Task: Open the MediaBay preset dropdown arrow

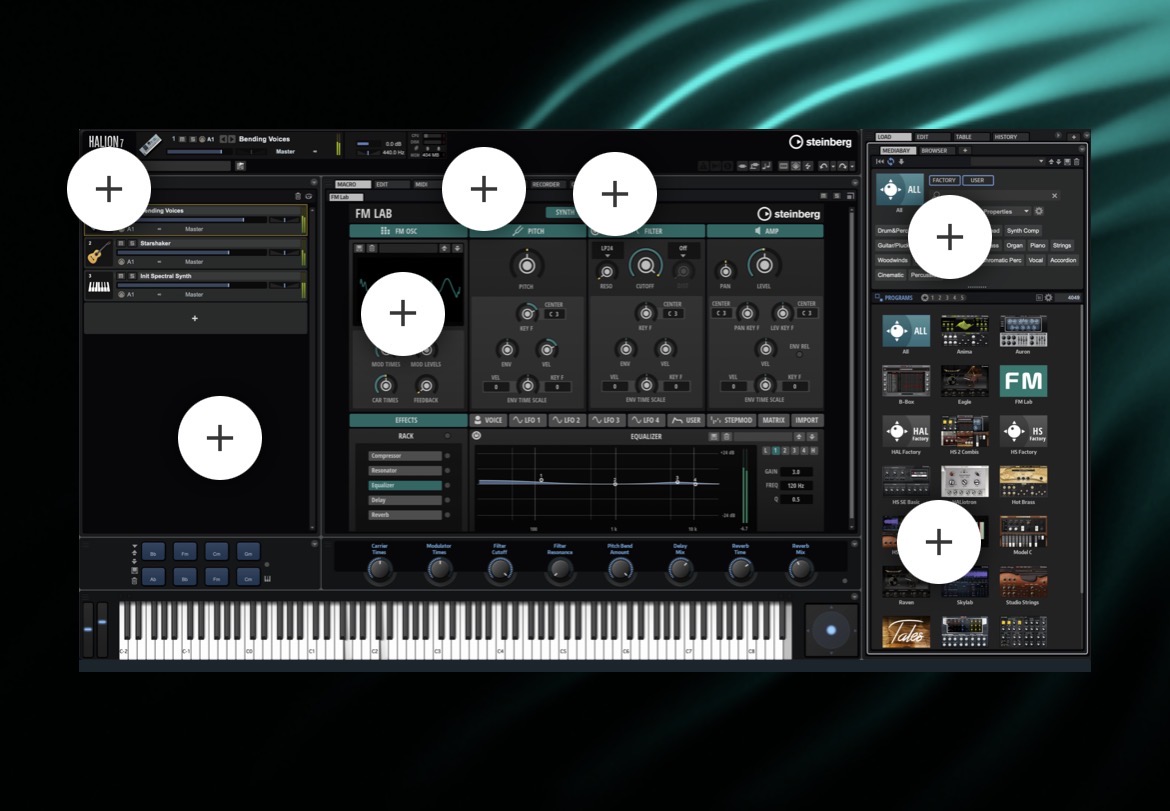Action: coord(1041,161)
